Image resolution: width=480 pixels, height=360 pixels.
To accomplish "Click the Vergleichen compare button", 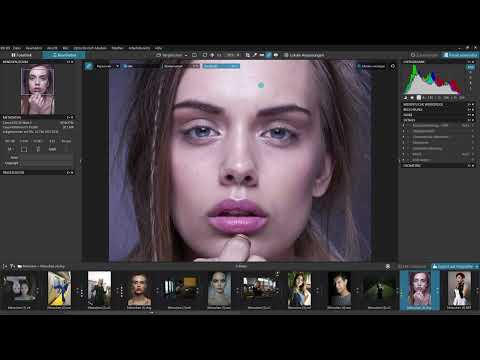I will pos(169,55).
